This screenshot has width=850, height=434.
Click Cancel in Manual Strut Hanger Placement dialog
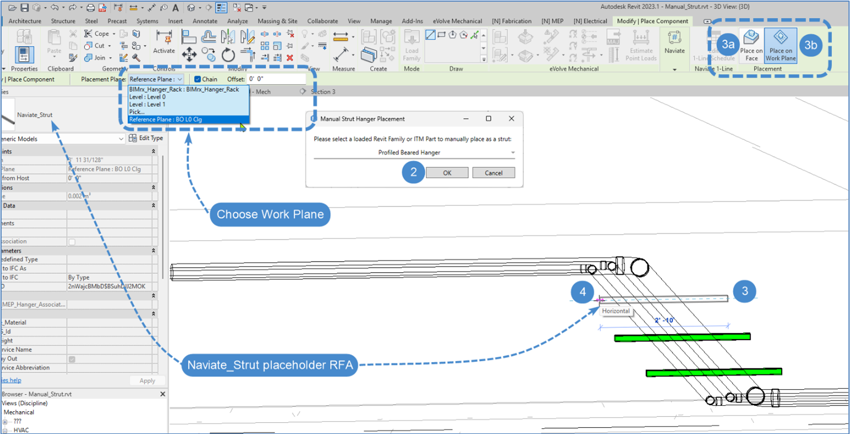pyautogui.click(x=493, y=172)
